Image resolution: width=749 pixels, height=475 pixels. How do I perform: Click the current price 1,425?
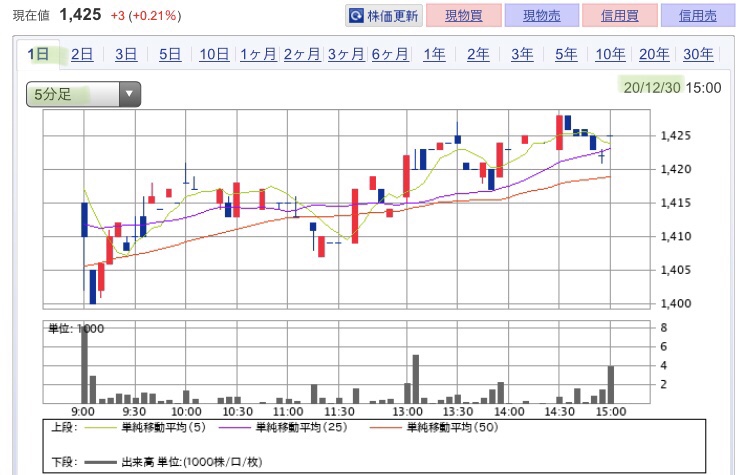[80, 14]
